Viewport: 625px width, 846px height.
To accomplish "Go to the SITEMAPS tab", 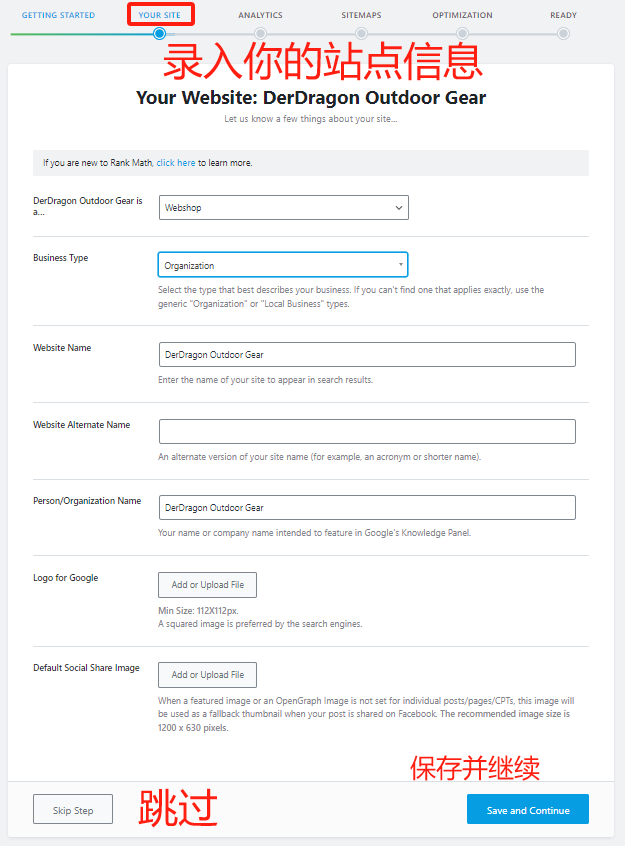I will click(360, 15).
